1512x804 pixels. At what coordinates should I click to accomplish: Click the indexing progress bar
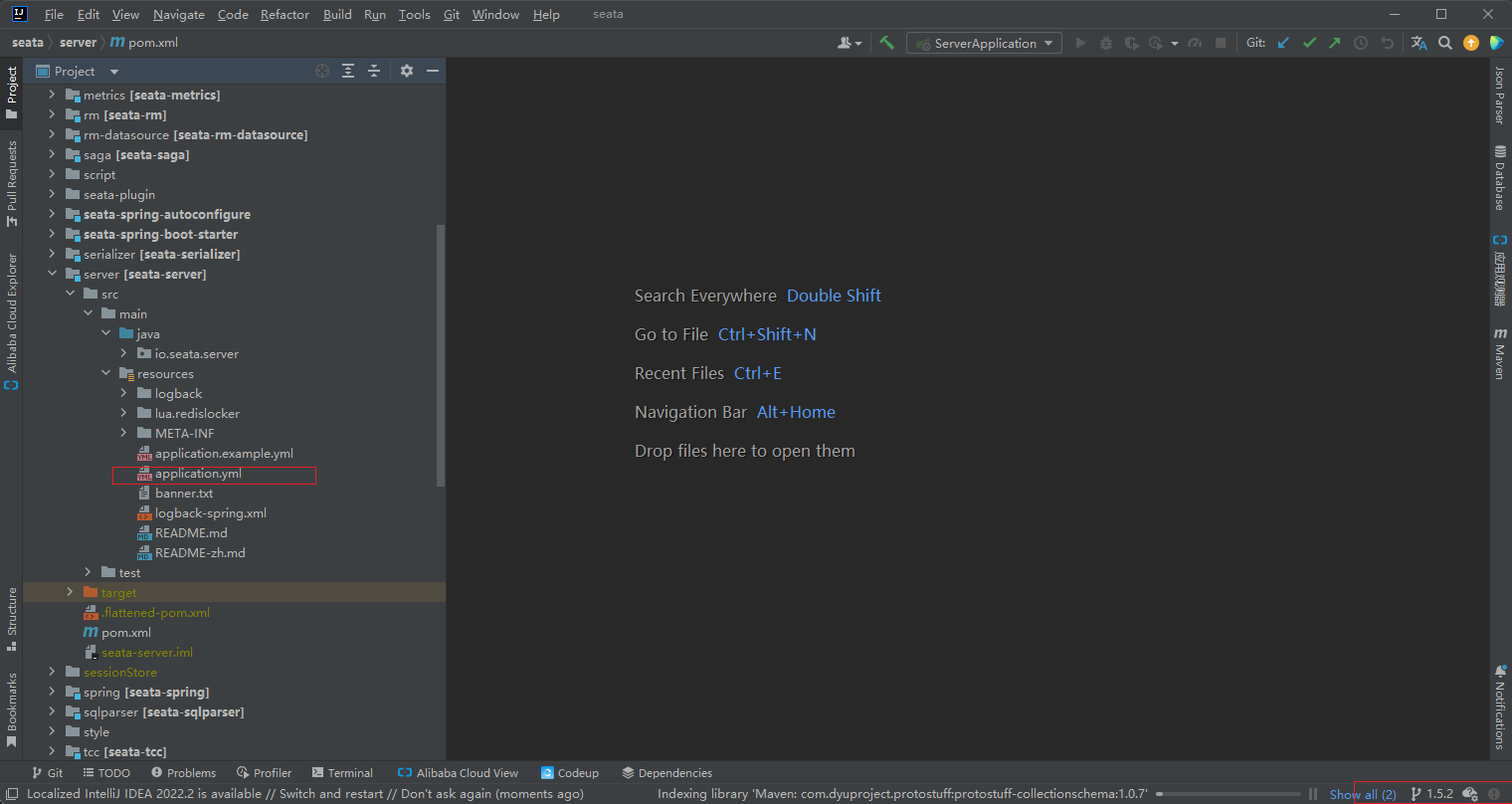(x=1228, y=794)
